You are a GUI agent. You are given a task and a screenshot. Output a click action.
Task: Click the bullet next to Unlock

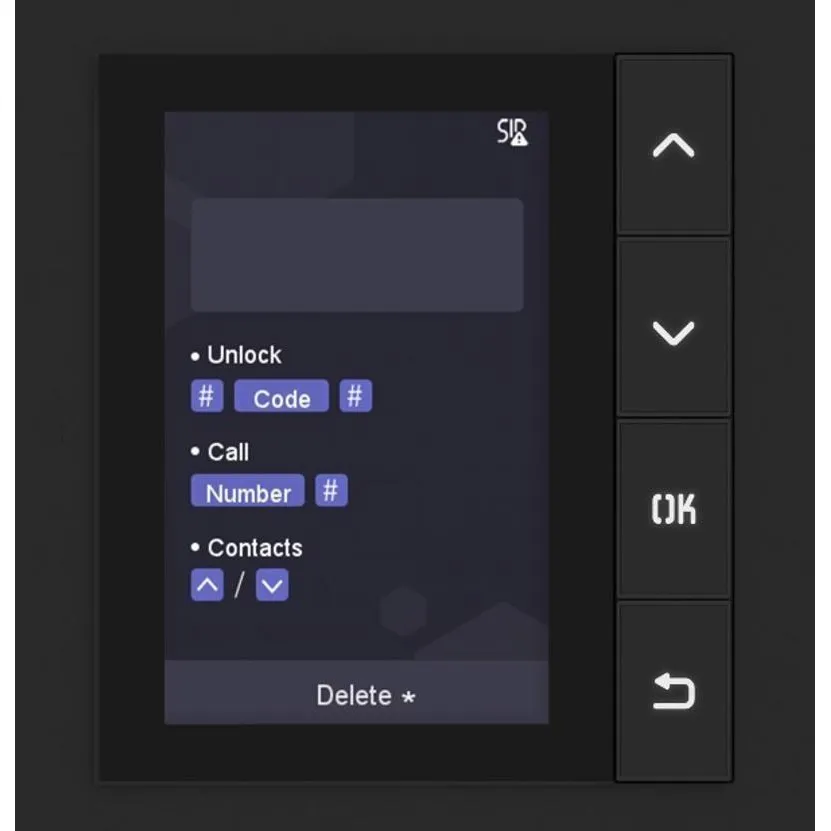[x=195, y=356]
